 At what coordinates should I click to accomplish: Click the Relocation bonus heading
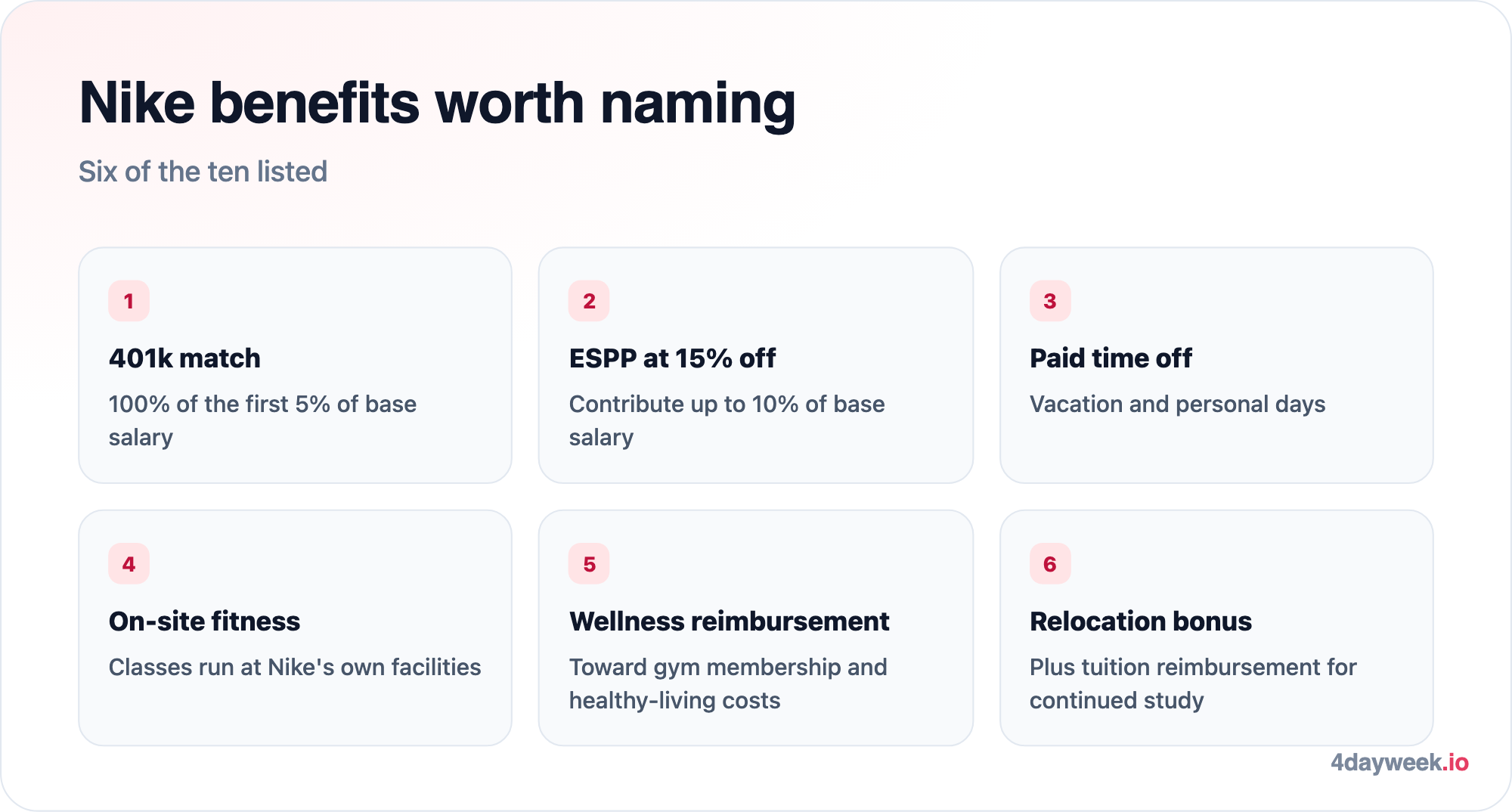pos(1140,621)
